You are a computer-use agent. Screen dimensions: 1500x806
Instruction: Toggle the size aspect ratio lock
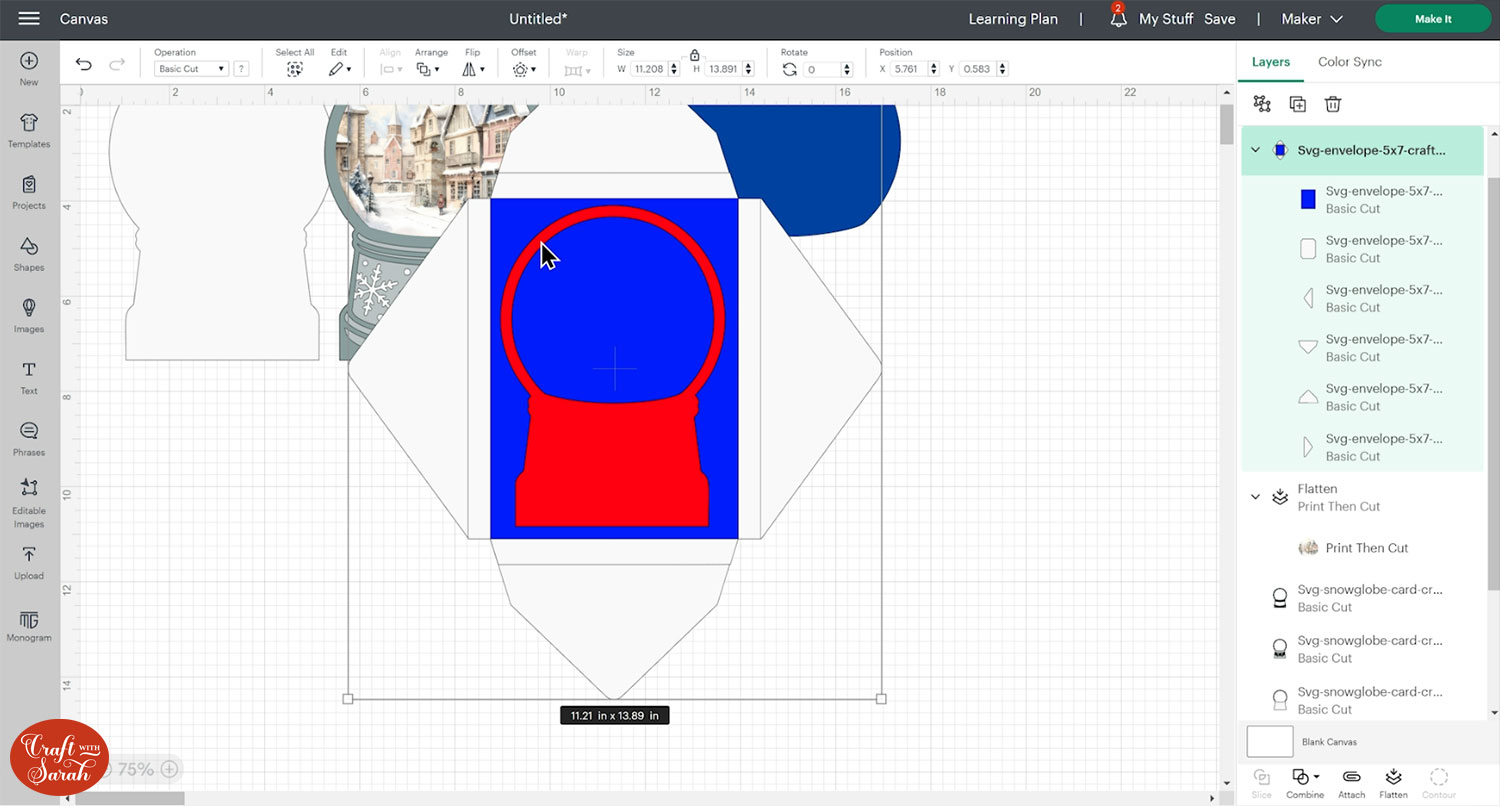[x=695, y=55]
